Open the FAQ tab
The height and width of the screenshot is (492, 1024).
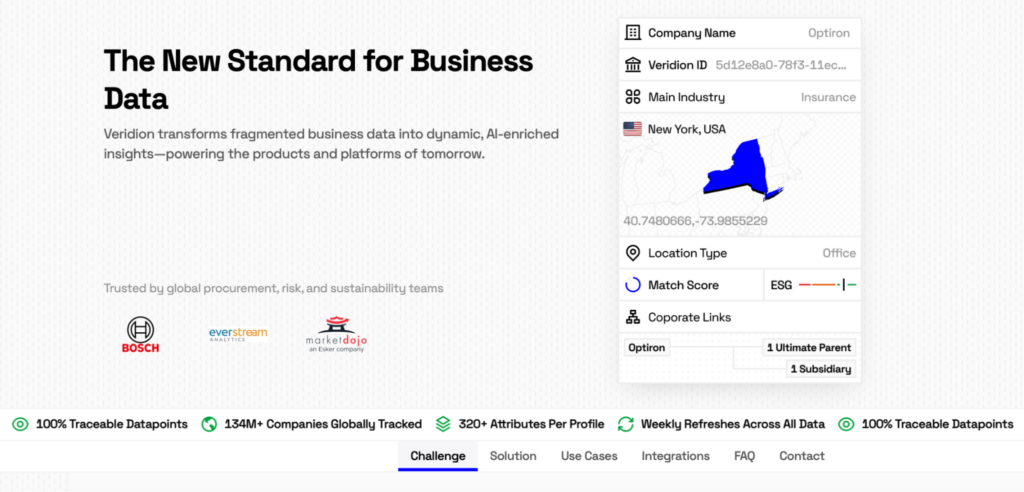click(x=744, y=456)
